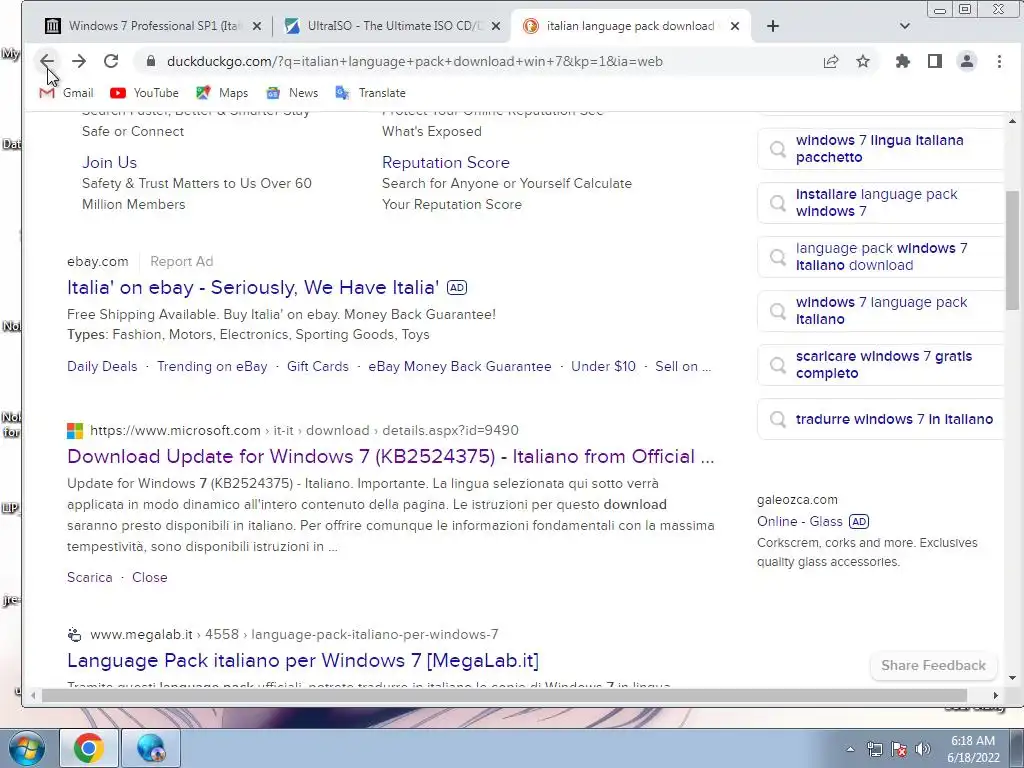This screenshot has height=768, width=1024.
Task: Open YouTube bookmark
Action: pyautogui.click(x=144, y=93)
